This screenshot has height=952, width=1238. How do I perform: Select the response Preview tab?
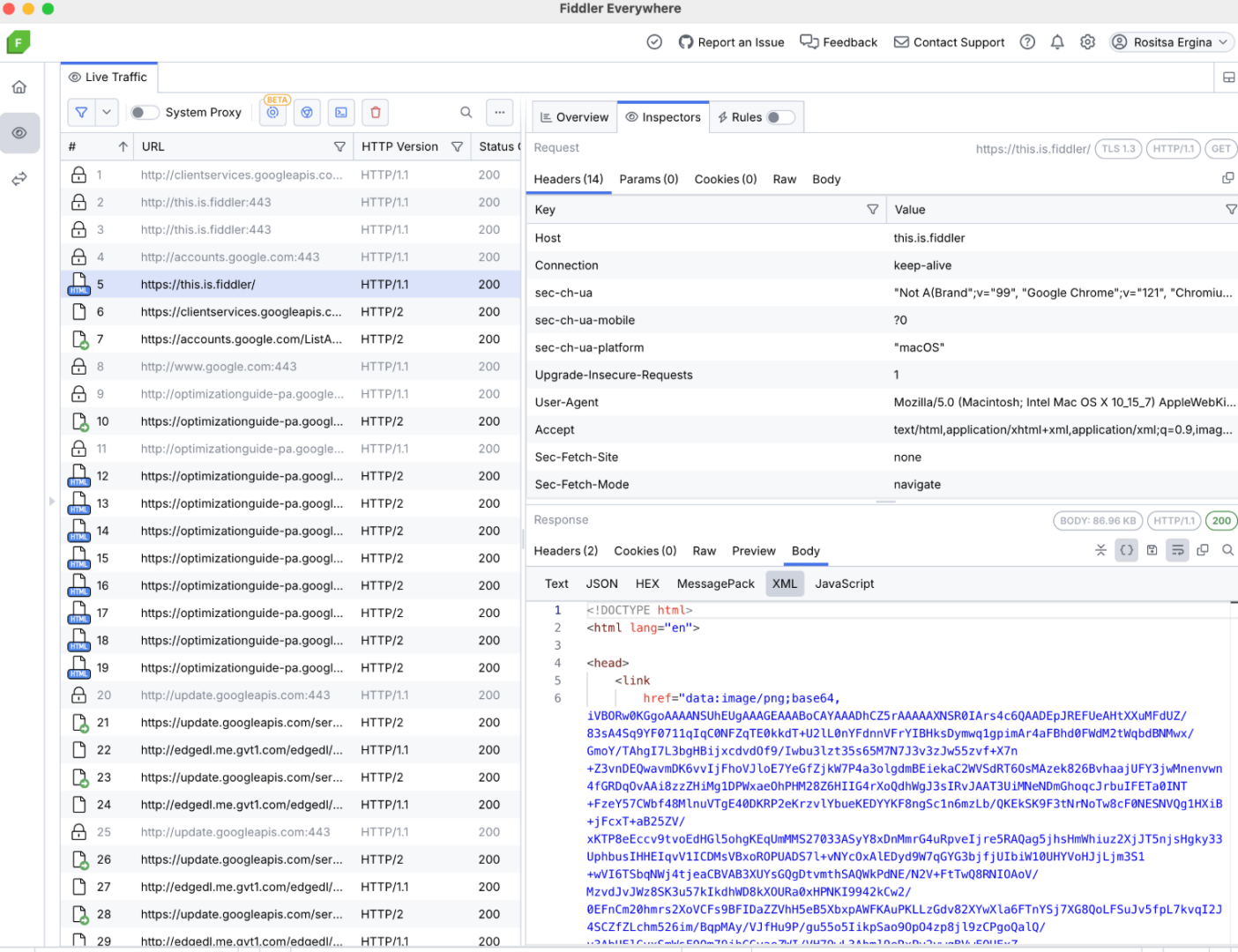754,551
